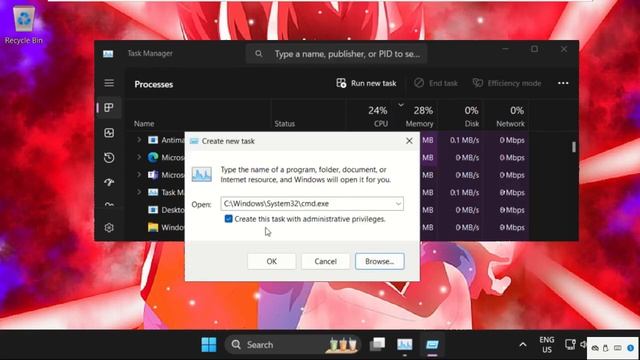Open the Open field dropdown arrow
This screenshot has width=640, height=360.
(398, 204)
